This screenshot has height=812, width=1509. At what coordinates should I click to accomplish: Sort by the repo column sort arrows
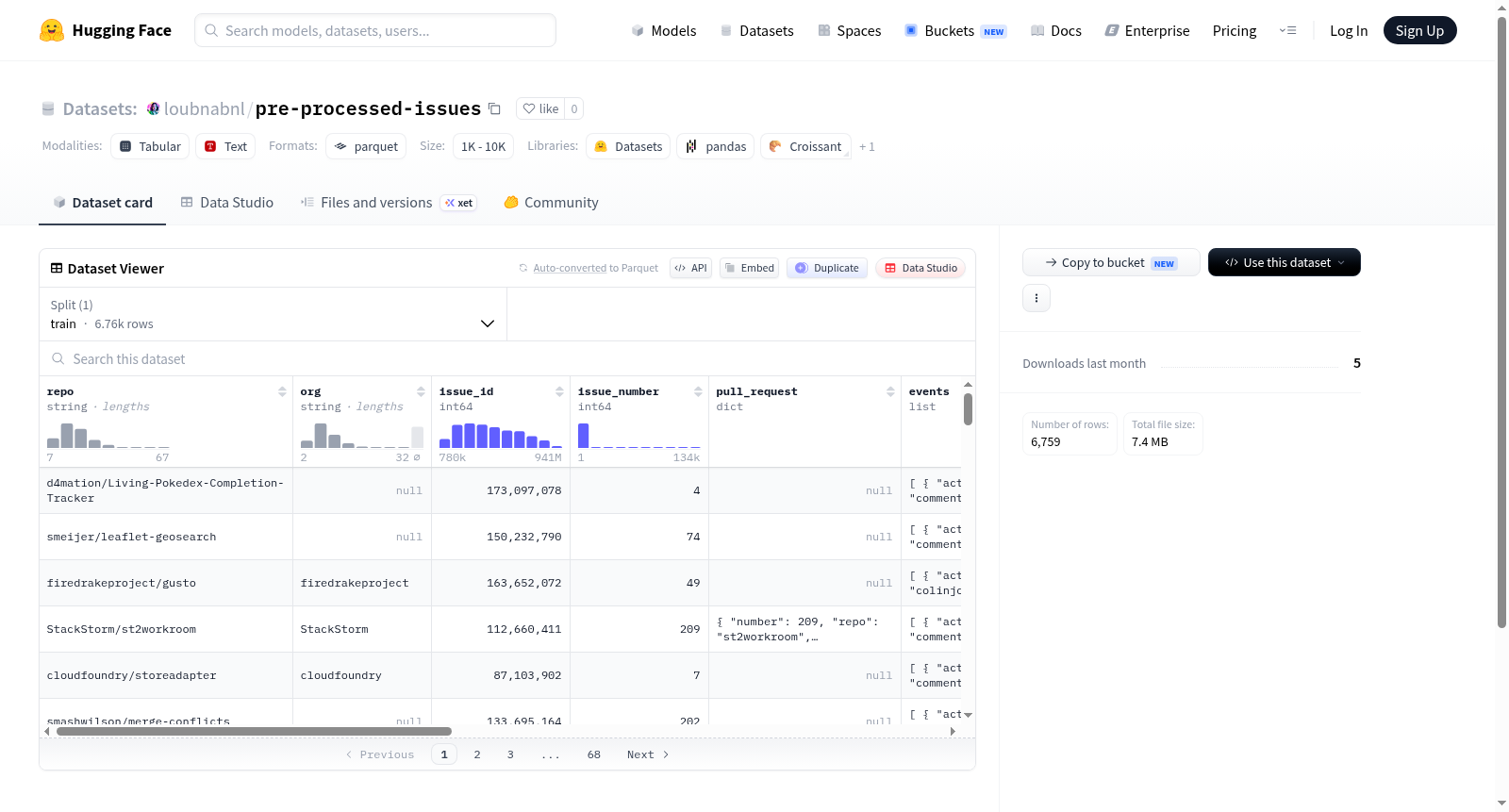[282, 391]
